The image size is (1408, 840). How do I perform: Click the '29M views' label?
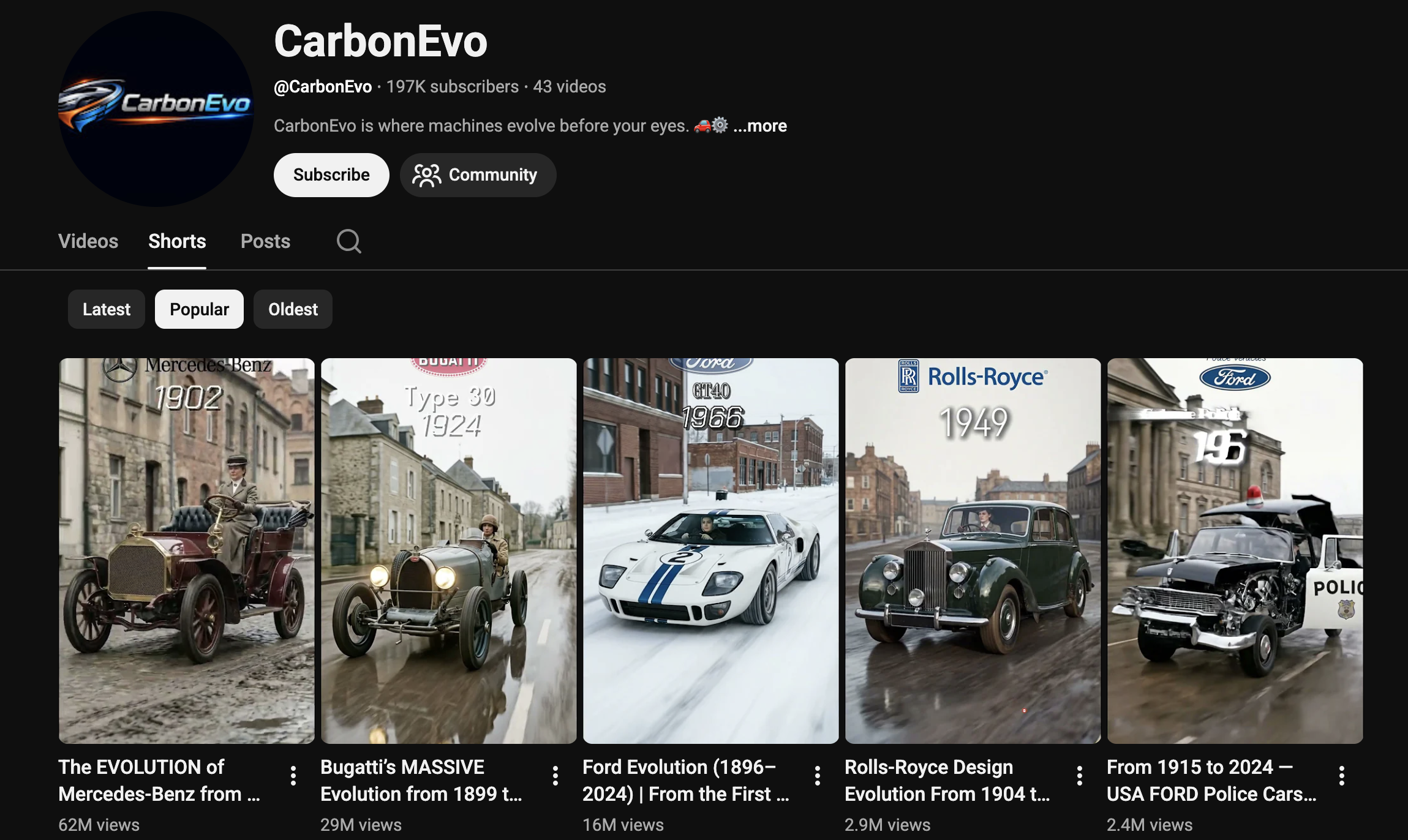(361, 825)
